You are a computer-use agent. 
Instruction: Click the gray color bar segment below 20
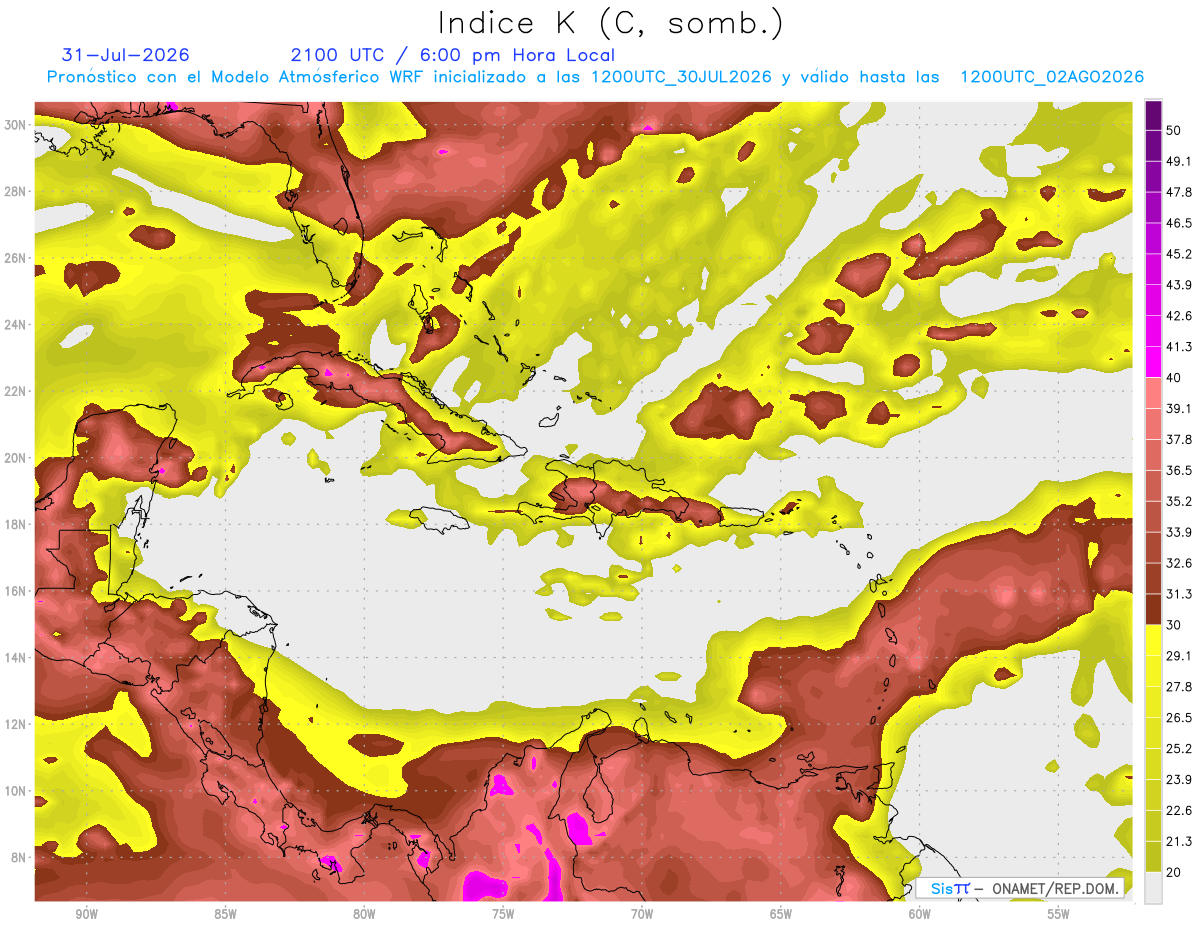point(1153,888)
